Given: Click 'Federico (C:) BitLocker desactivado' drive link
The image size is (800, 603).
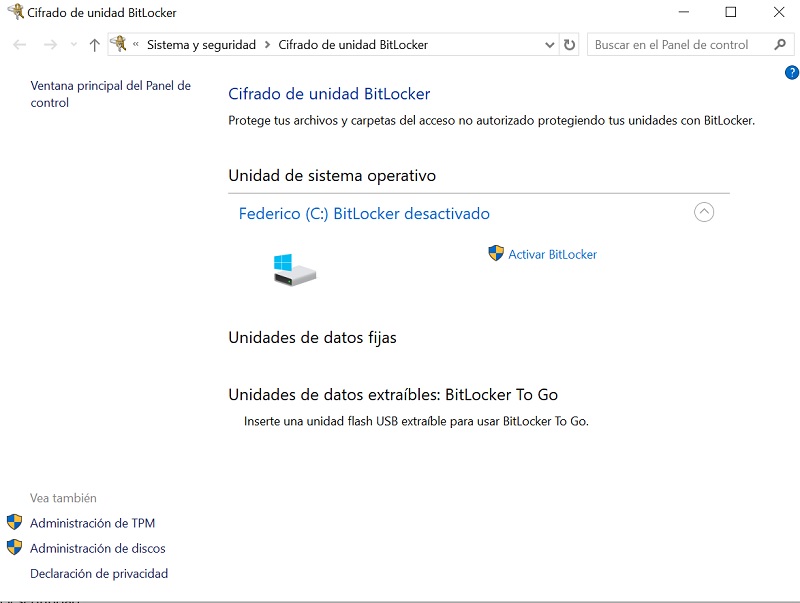Looking at the screenshot, I should (364, 213).
